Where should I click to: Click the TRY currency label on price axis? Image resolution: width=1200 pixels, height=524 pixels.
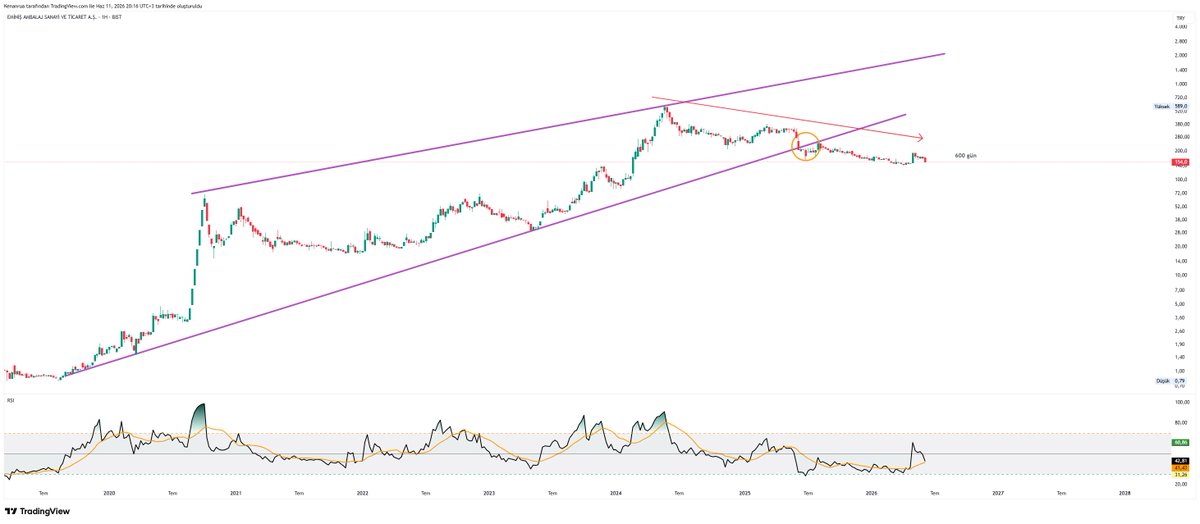click(1180, 18)
